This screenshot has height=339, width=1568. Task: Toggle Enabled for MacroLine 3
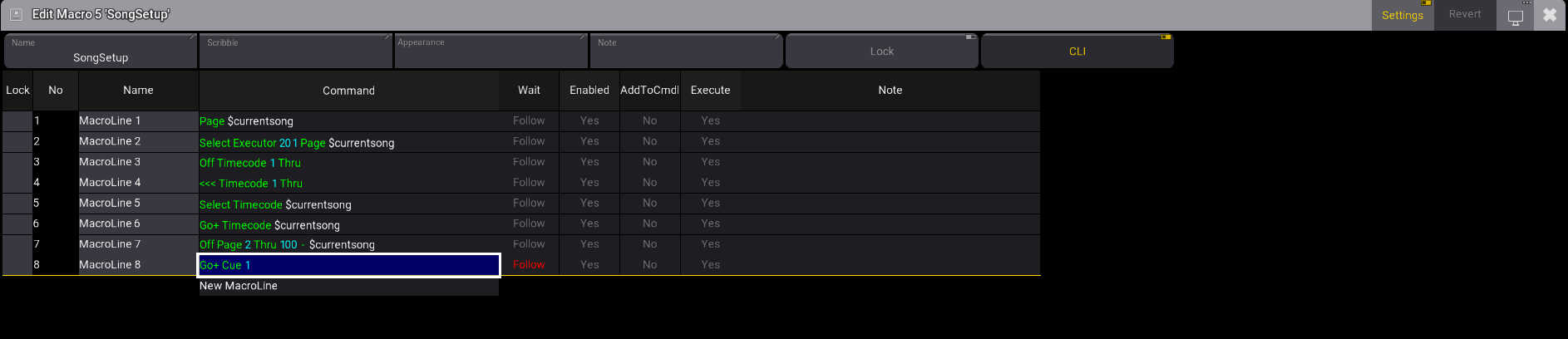[589, 162]
